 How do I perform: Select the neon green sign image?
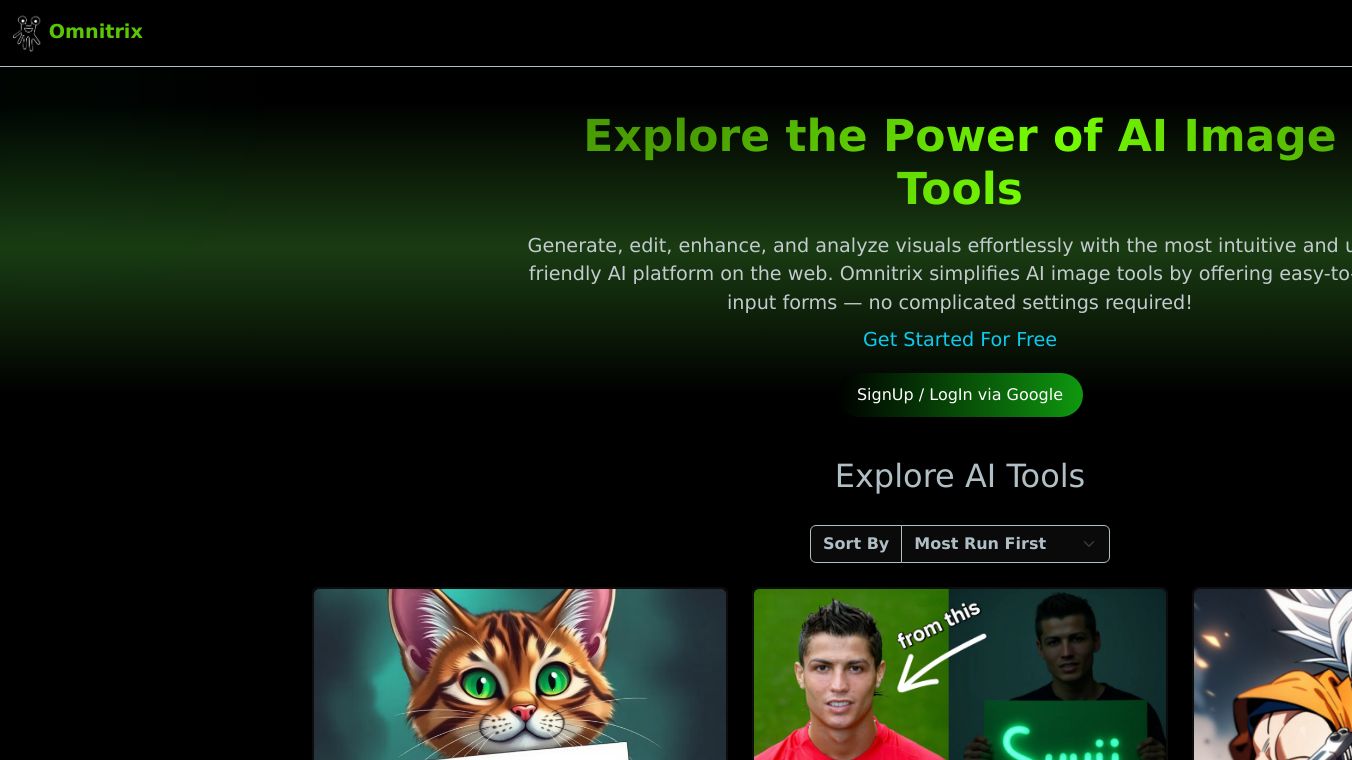click(x=1065, y=730)
